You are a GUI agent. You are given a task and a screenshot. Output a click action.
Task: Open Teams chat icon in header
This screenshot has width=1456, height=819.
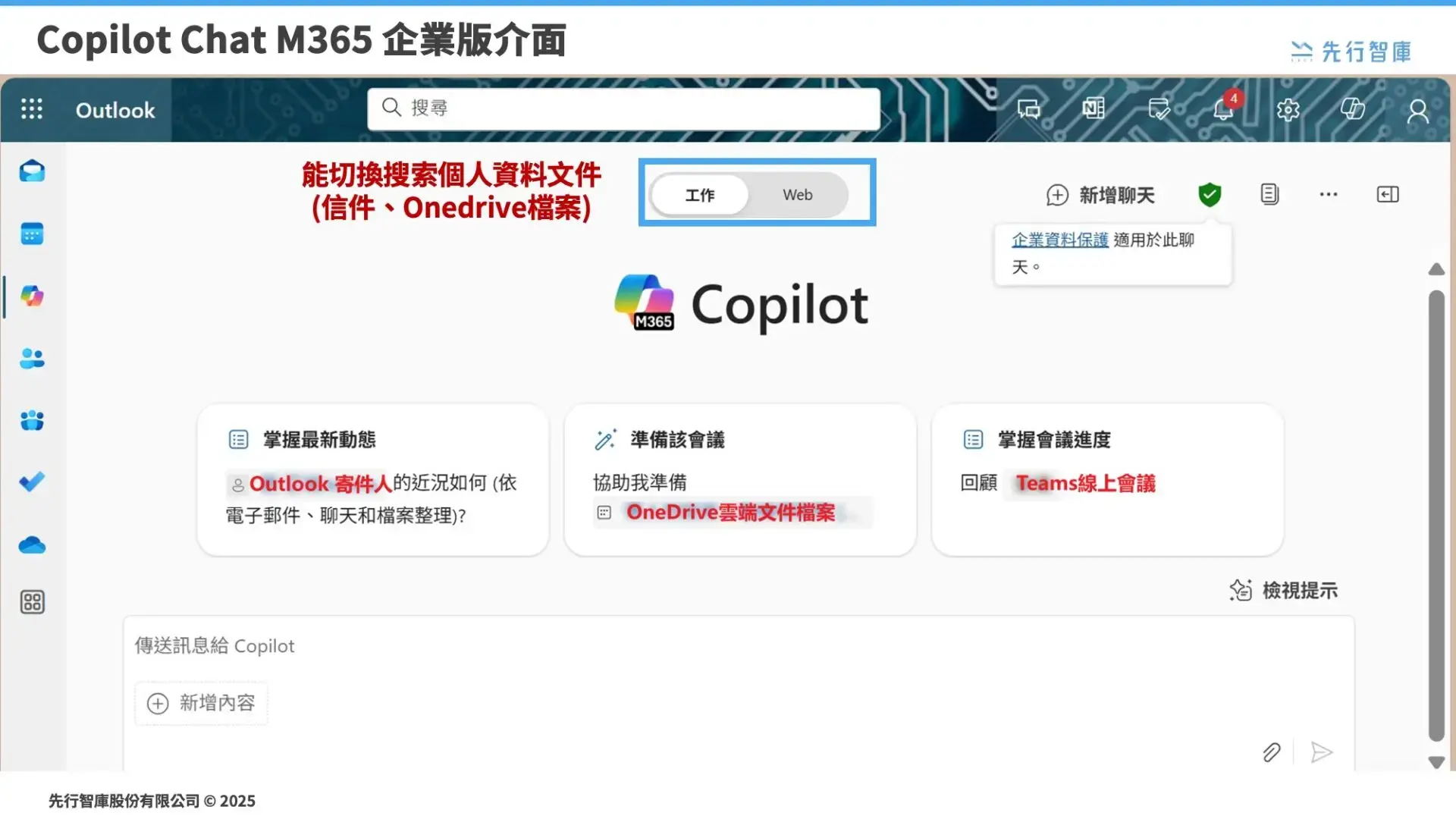click(1029, 110)
